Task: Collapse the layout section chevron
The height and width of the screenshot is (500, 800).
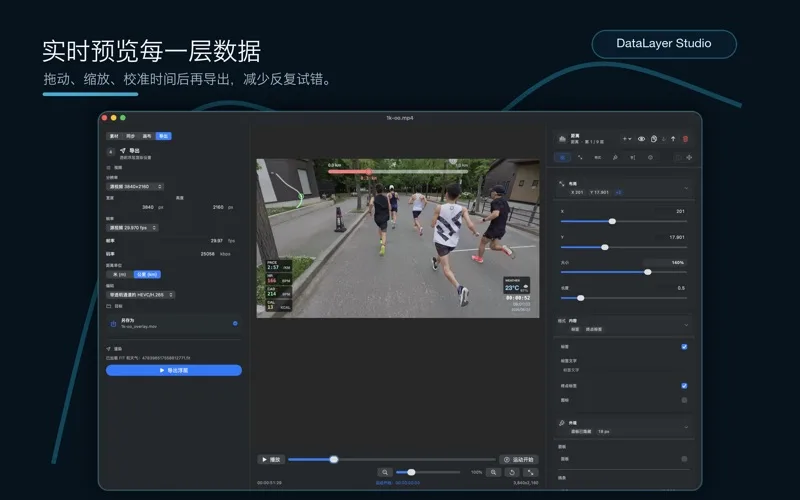Action: [686, 188]
